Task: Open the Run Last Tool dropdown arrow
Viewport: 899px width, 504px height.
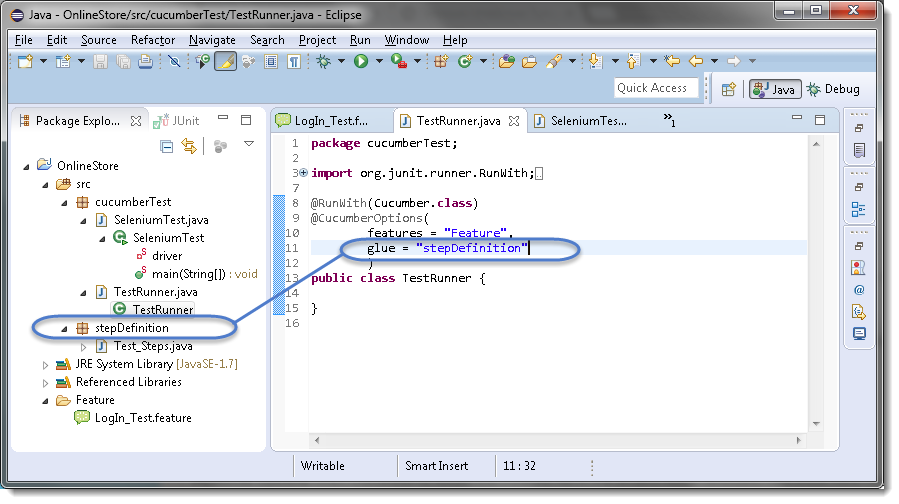Action: point(417,61)
